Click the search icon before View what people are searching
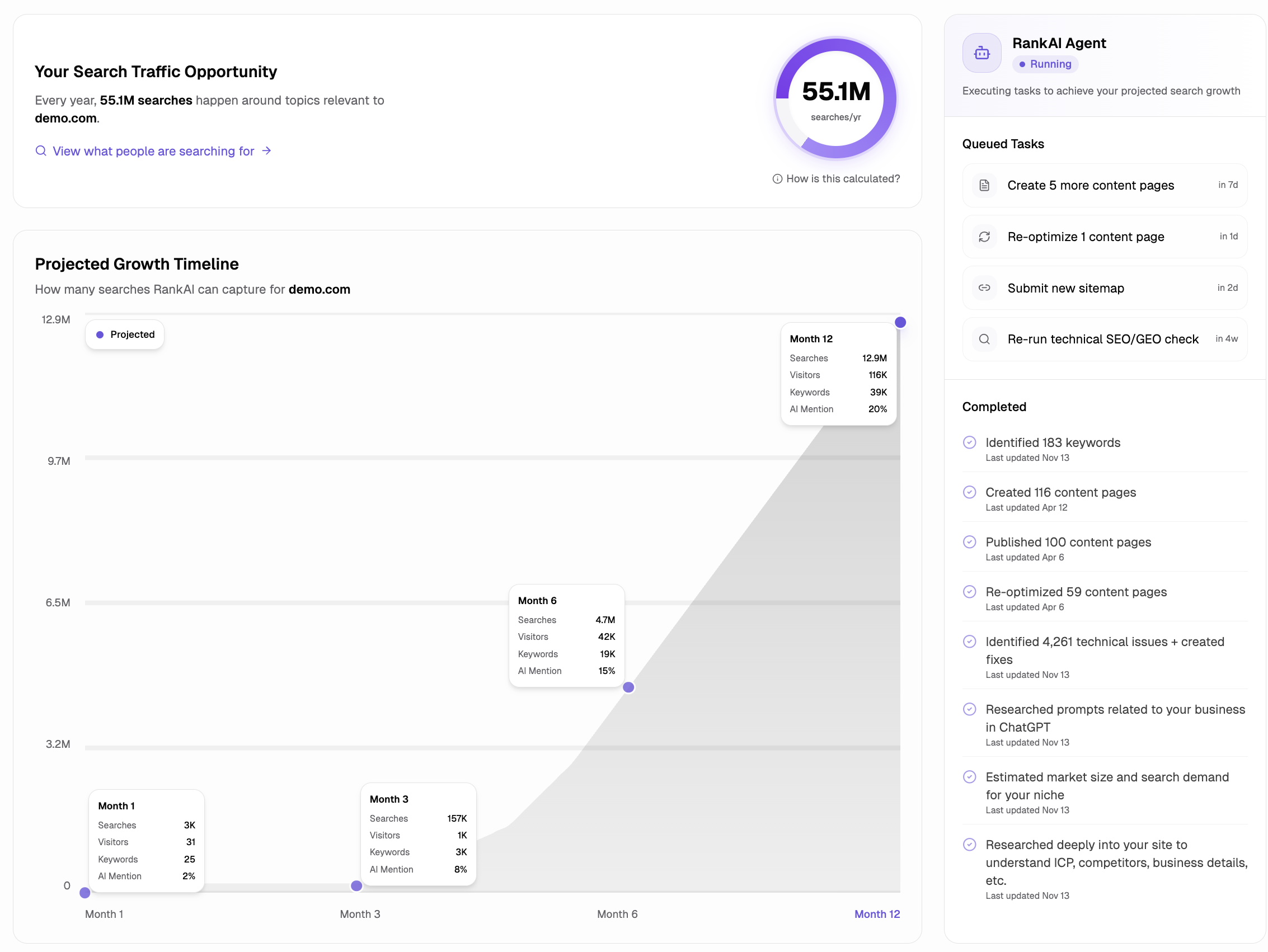The width and height of the screenshot is (1268, 952). coord(41,150)
